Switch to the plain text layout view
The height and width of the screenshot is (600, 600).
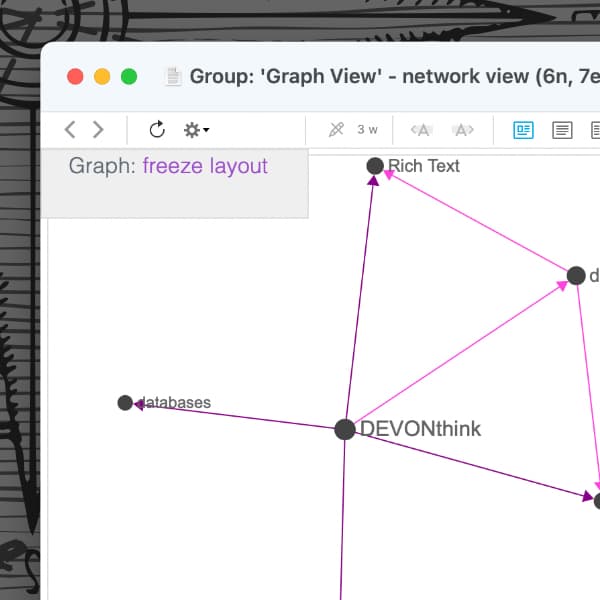click(562, 130)
